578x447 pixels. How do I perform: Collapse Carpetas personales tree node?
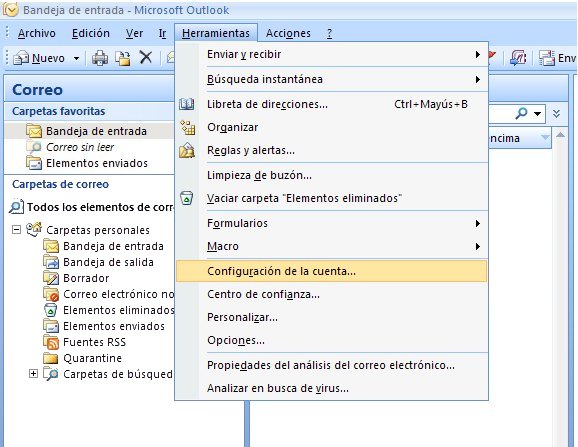tap(16, 230)
